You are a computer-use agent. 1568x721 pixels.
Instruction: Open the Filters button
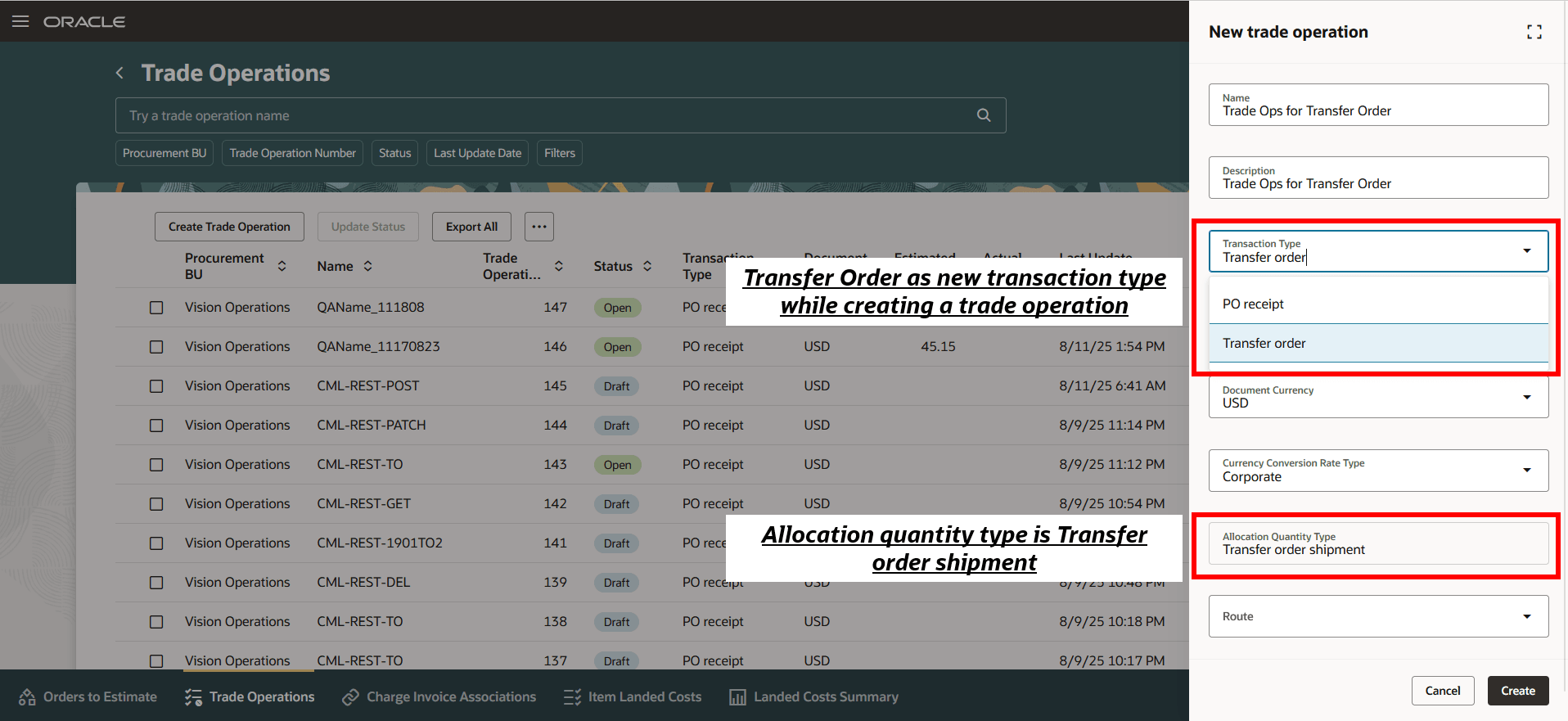(x=560, y=153)
